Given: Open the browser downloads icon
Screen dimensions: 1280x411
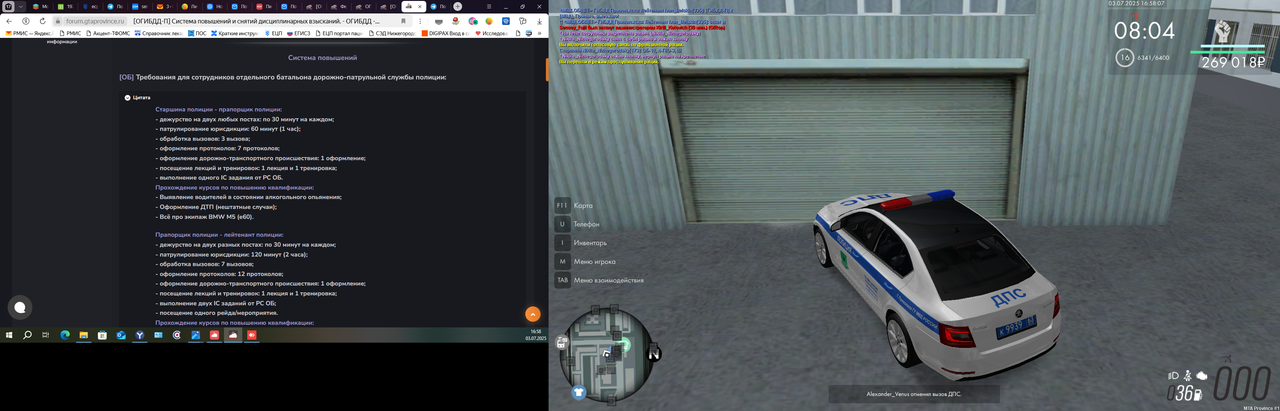Looking at the screenshot, I should pos(541,20).
